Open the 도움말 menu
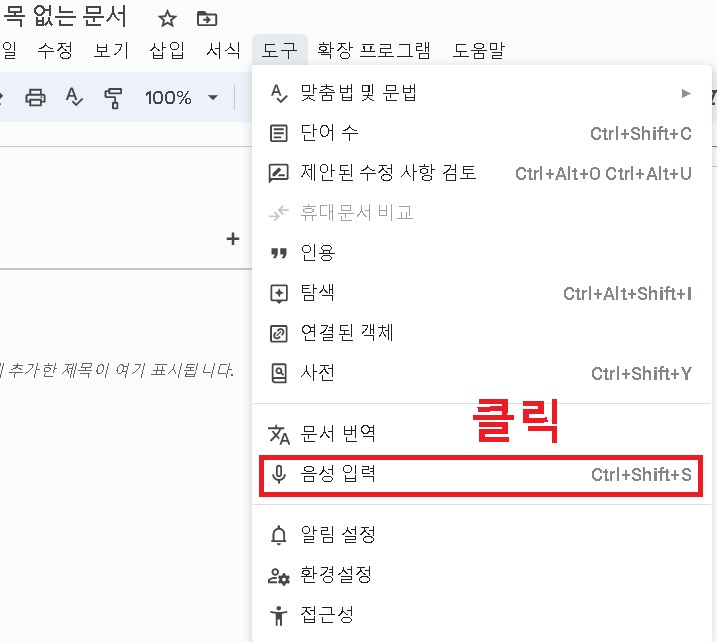This screenshot has height=642, width=720. (x=478, y=50)
